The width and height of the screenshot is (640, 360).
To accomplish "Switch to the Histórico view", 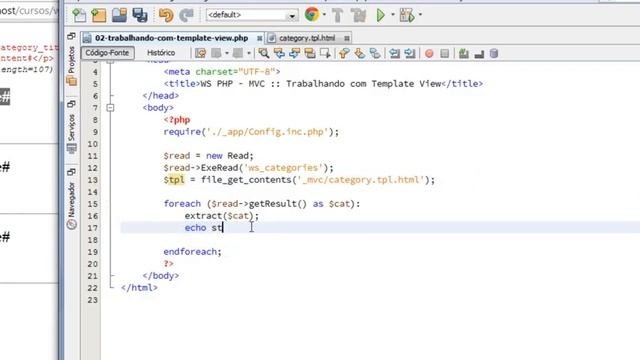I will click(161, 53).
